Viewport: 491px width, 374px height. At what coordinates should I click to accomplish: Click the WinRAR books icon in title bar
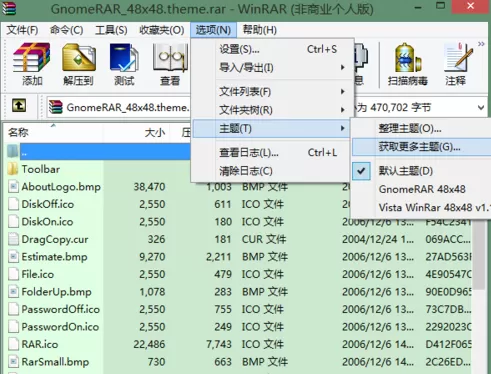coord(9,8)
